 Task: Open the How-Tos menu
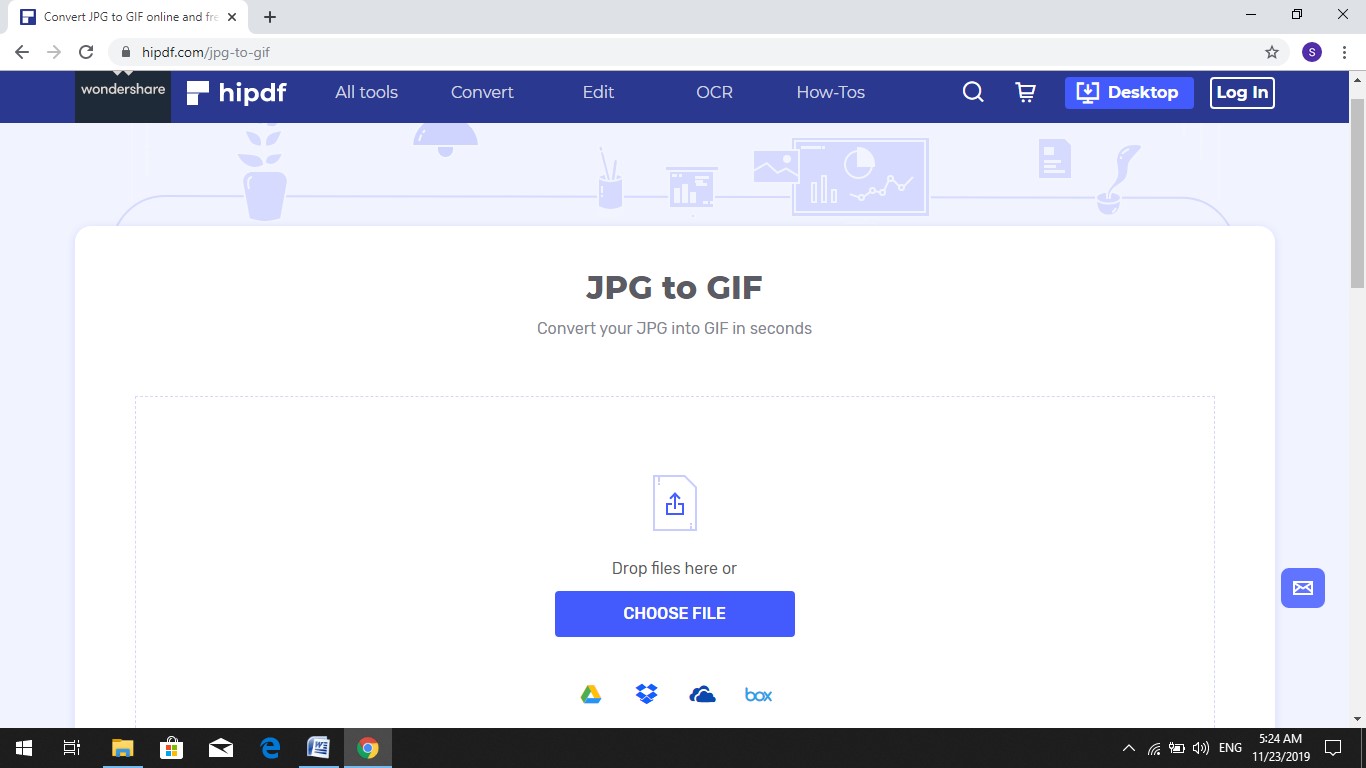coord(830,92)
